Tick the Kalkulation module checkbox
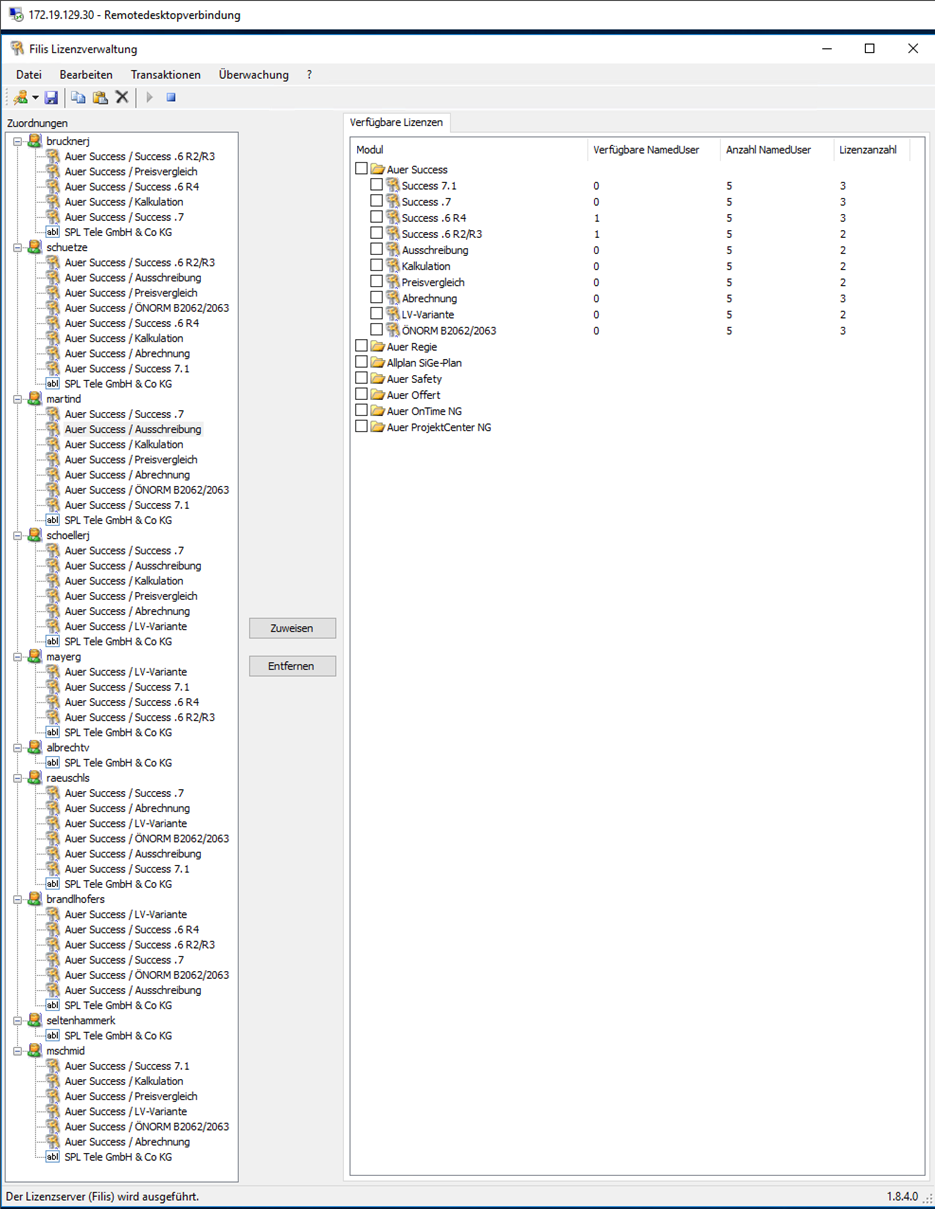The width and height of the screenshot is (935, 1209). pyautogui.click(x=376, y=265)
